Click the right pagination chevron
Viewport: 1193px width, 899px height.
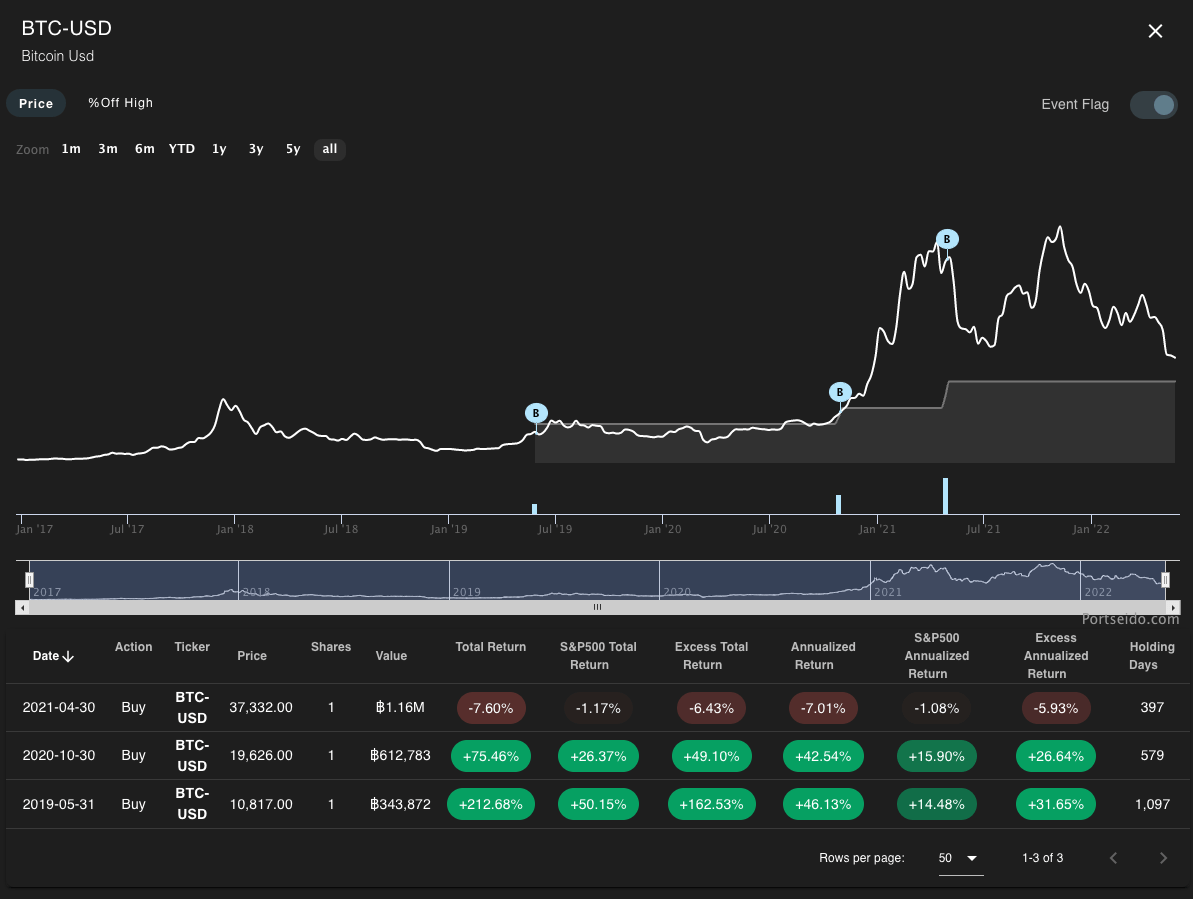pos(1163,857)
